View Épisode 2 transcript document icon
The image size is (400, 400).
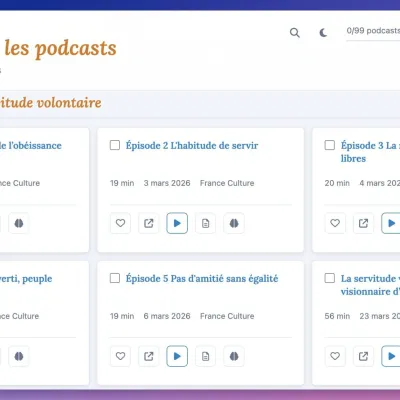[x=206, y=223]
